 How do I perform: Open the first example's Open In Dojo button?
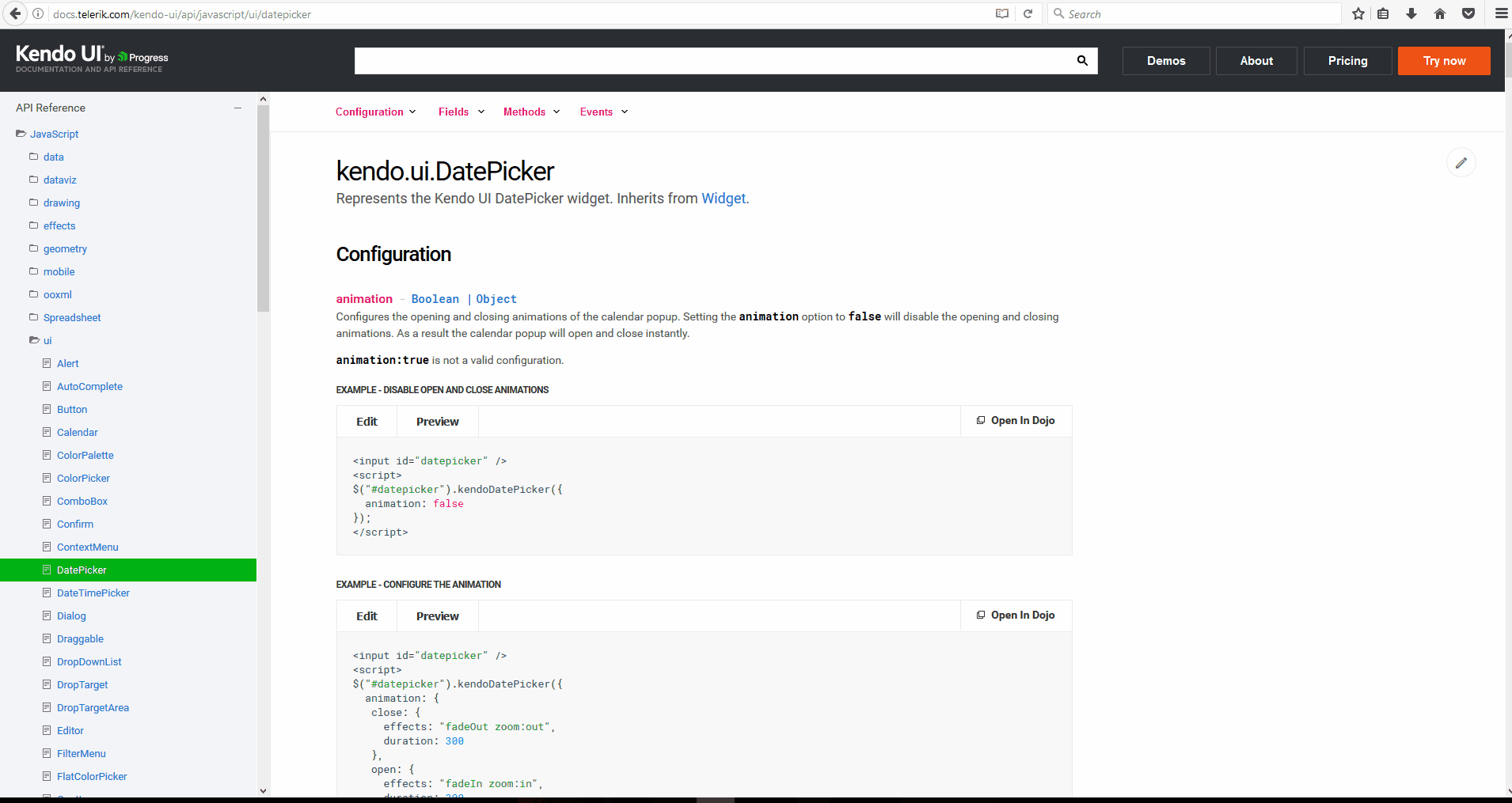point(1016,421)
